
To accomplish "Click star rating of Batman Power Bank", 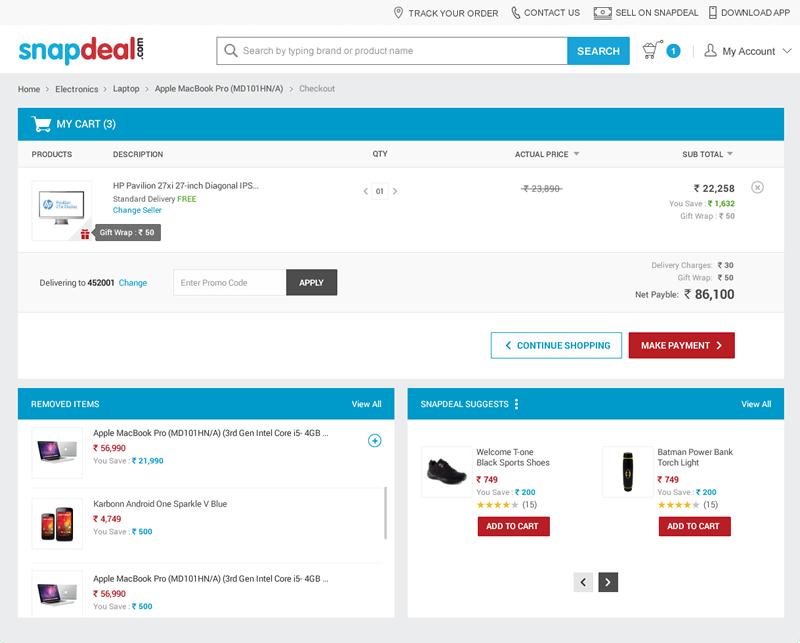I will 679,505.
